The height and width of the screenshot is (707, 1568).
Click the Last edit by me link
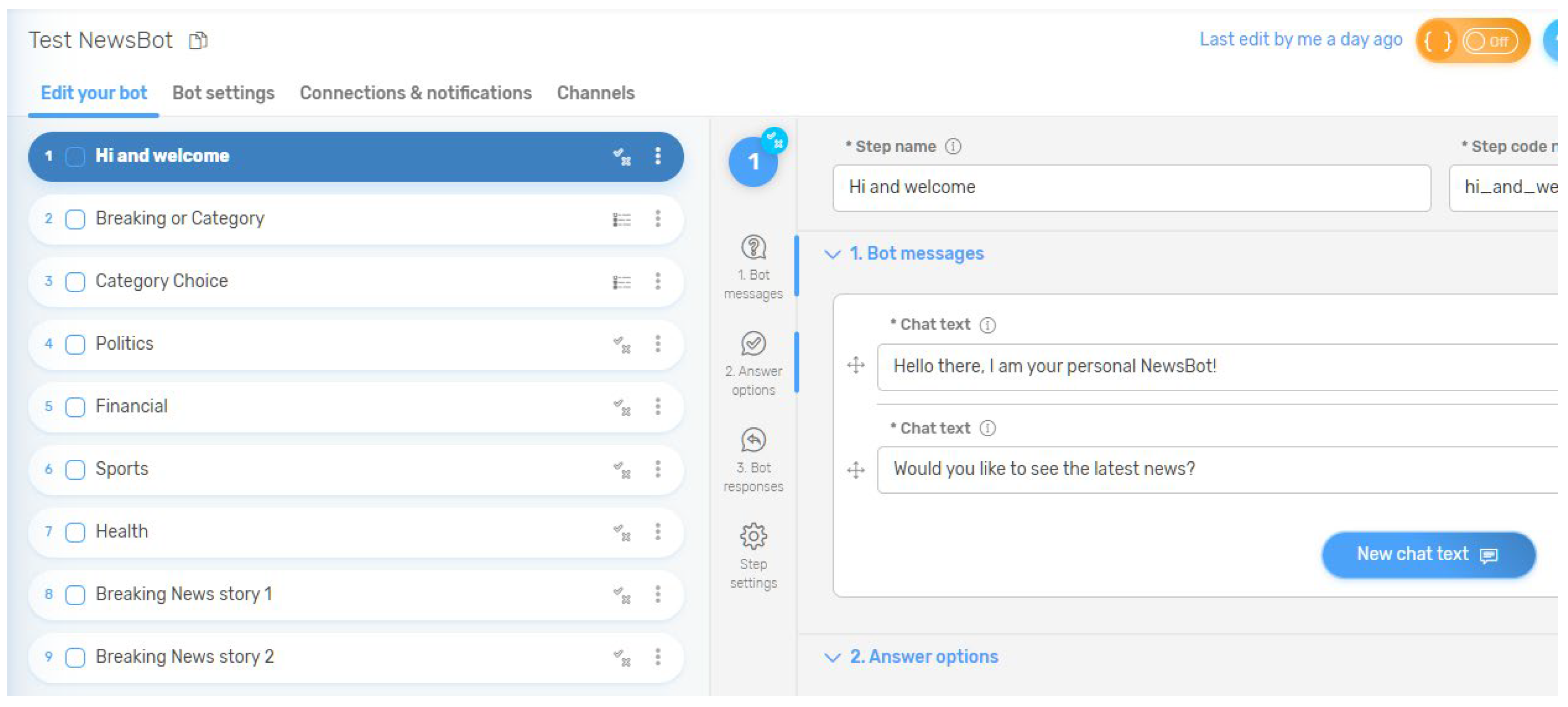(1300, 39)
